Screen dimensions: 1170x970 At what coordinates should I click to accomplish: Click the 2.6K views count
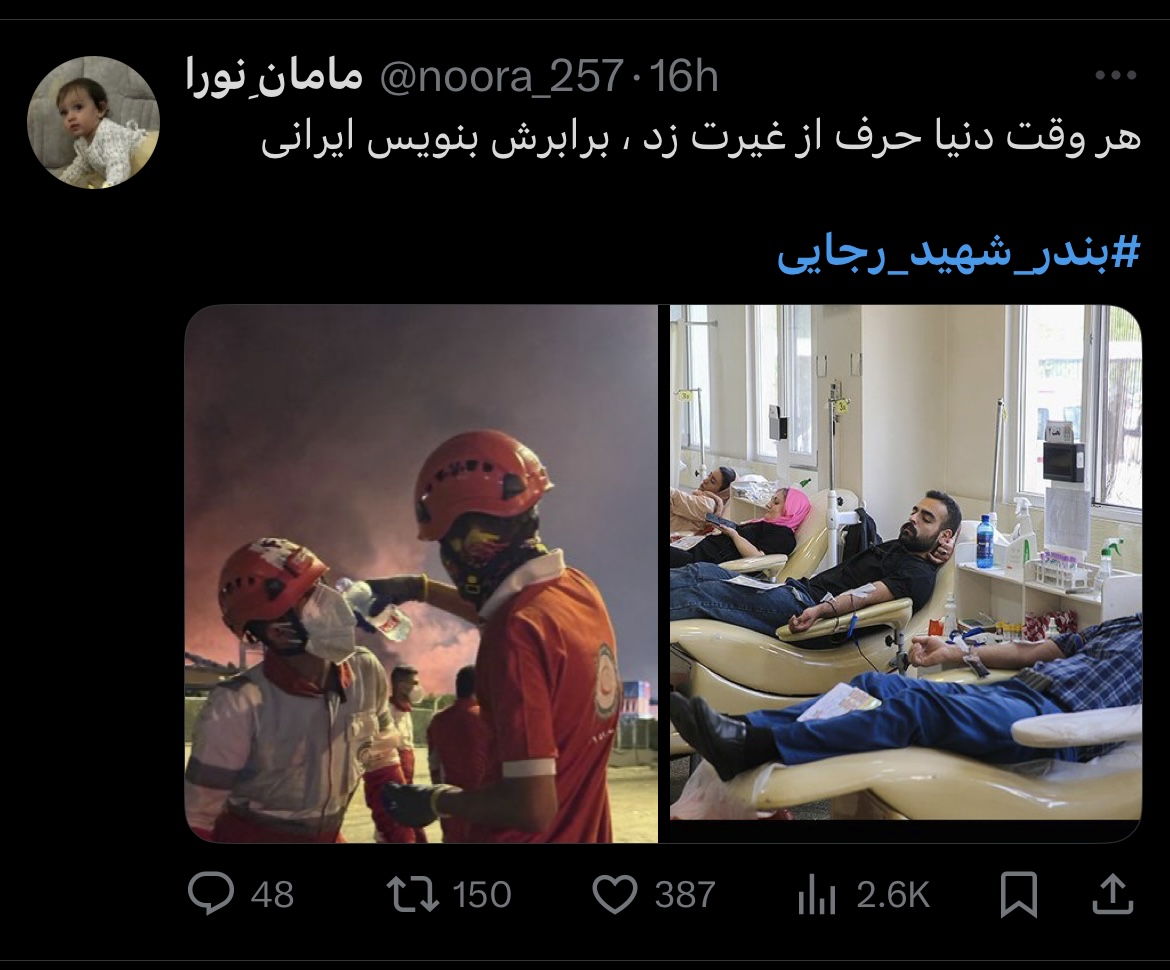[892, 895]
